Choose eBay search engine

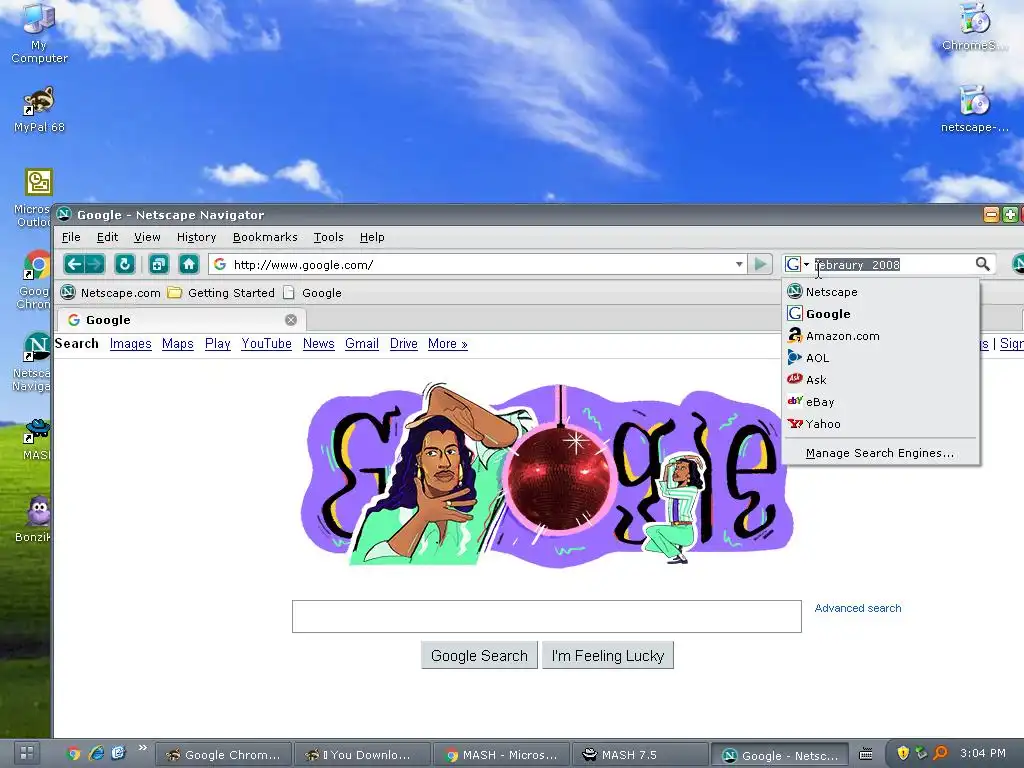click(x=880, y=402)
